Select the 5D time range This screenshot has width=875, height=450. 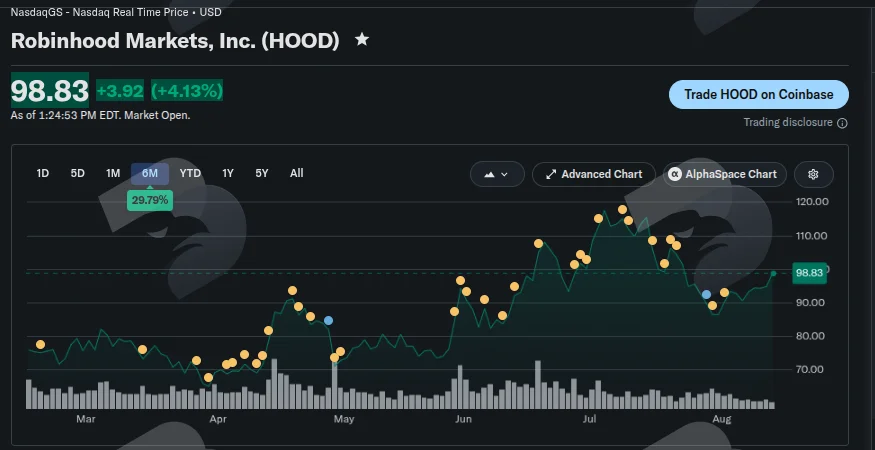[x=78, y=174]
